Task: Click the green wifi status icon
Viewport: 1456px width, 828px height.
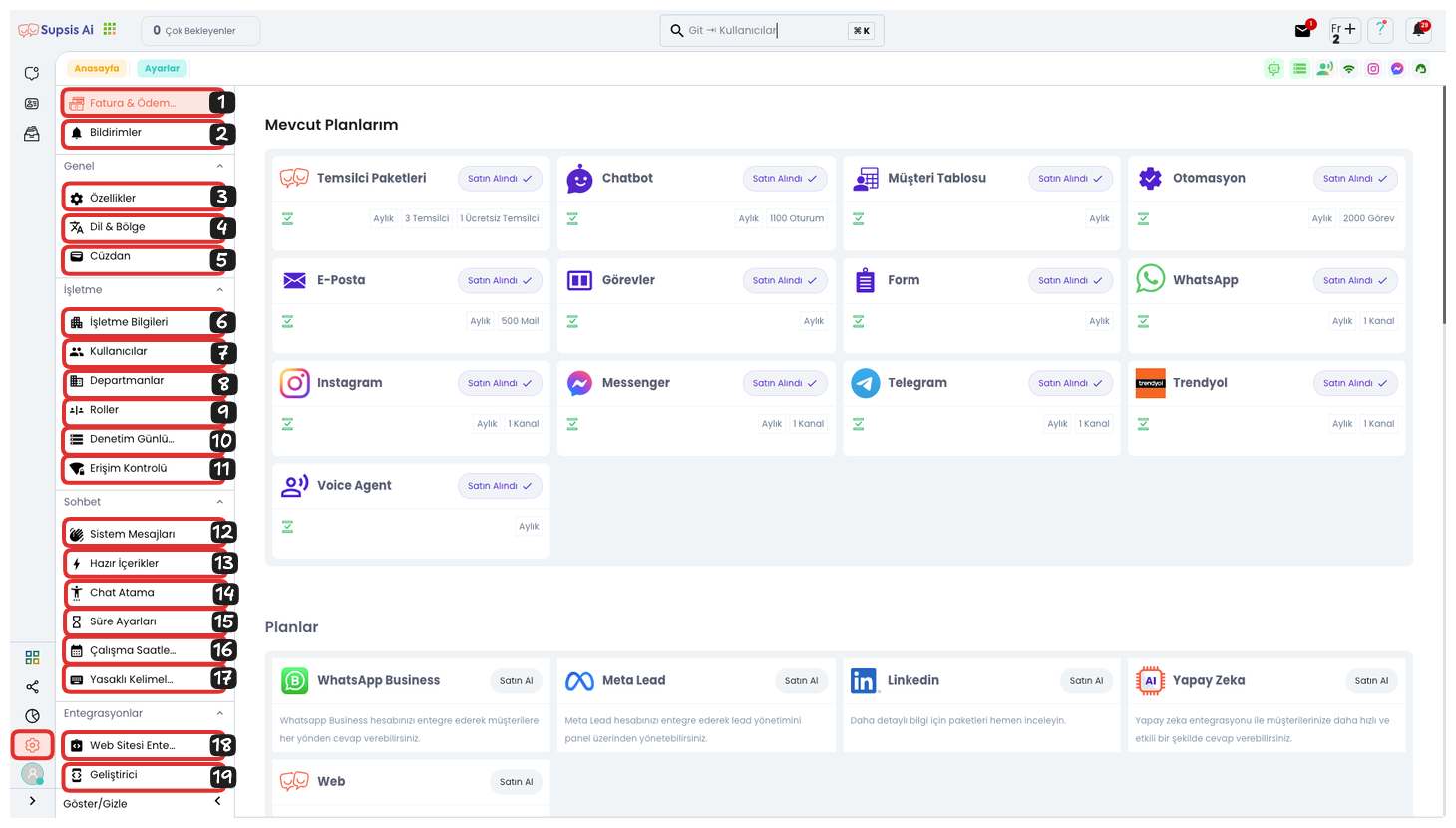Action: (1349, 69)
